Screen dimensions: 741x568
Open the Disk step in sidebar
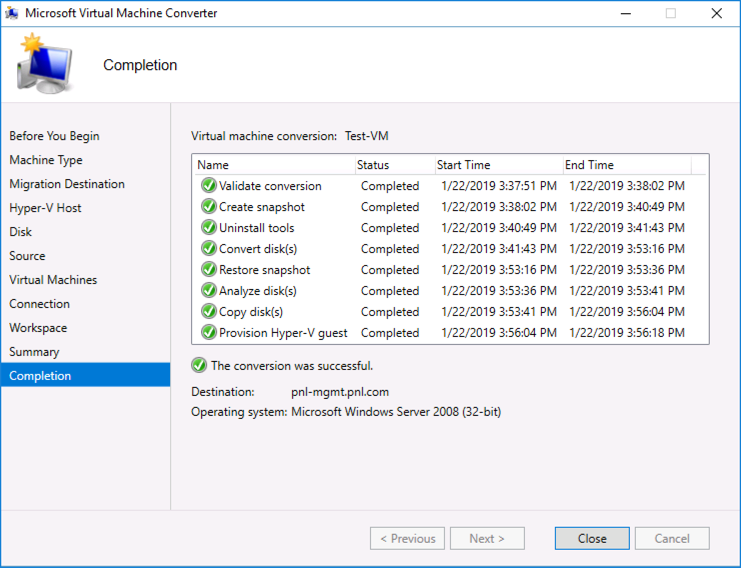21,232
